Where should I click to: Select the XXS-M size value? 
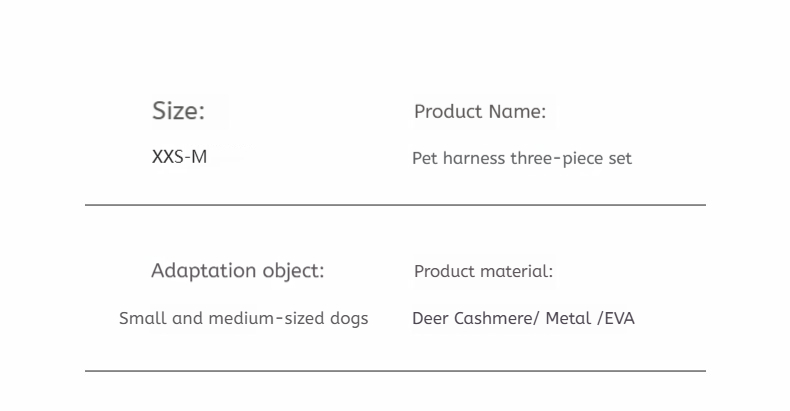[179, 157]
